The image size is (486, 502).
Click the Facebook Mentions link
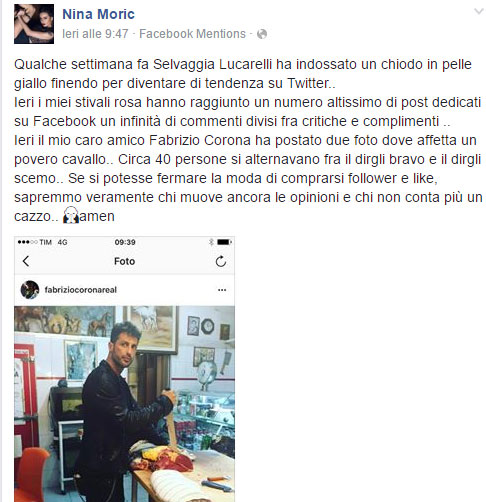[192, 34]
